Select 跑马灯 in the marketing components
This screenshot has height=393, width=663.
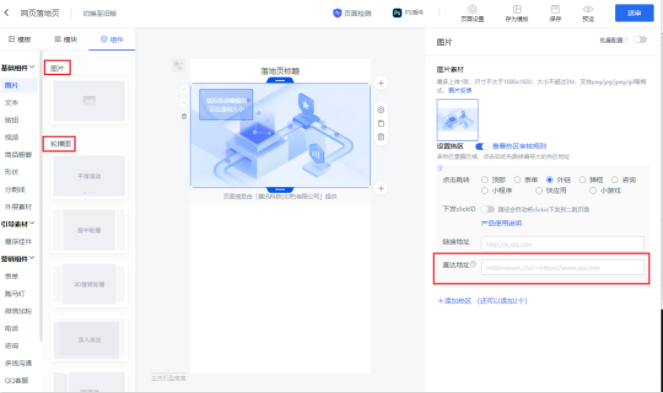(15, 294)
